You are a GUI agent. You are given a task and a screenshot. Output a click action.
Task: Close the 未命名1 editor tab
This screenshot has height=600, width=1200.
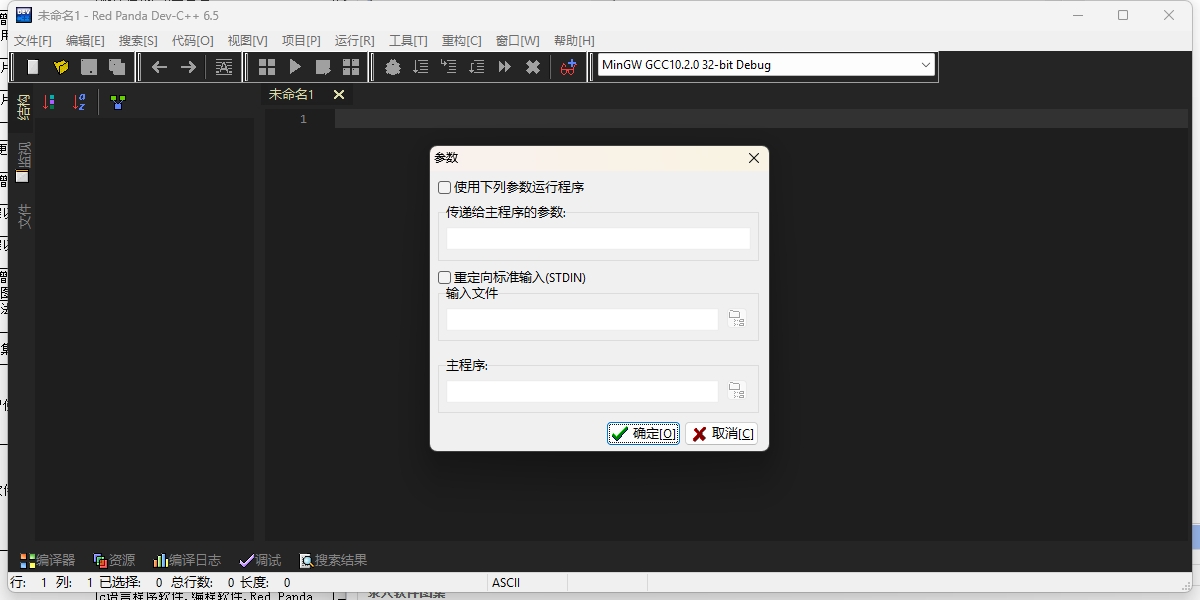click(x=339, y=95)
